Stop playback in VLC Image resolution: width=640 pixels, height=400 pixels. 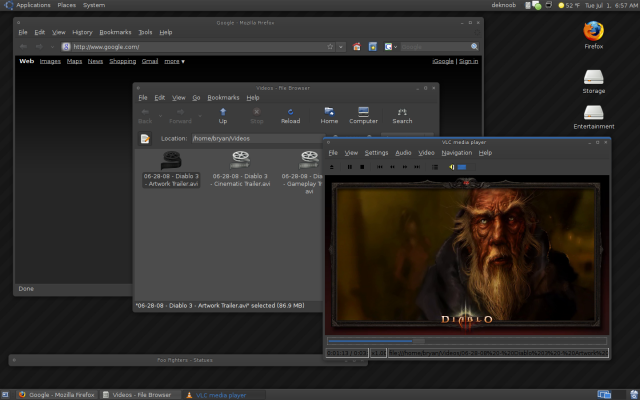(362, 167)
